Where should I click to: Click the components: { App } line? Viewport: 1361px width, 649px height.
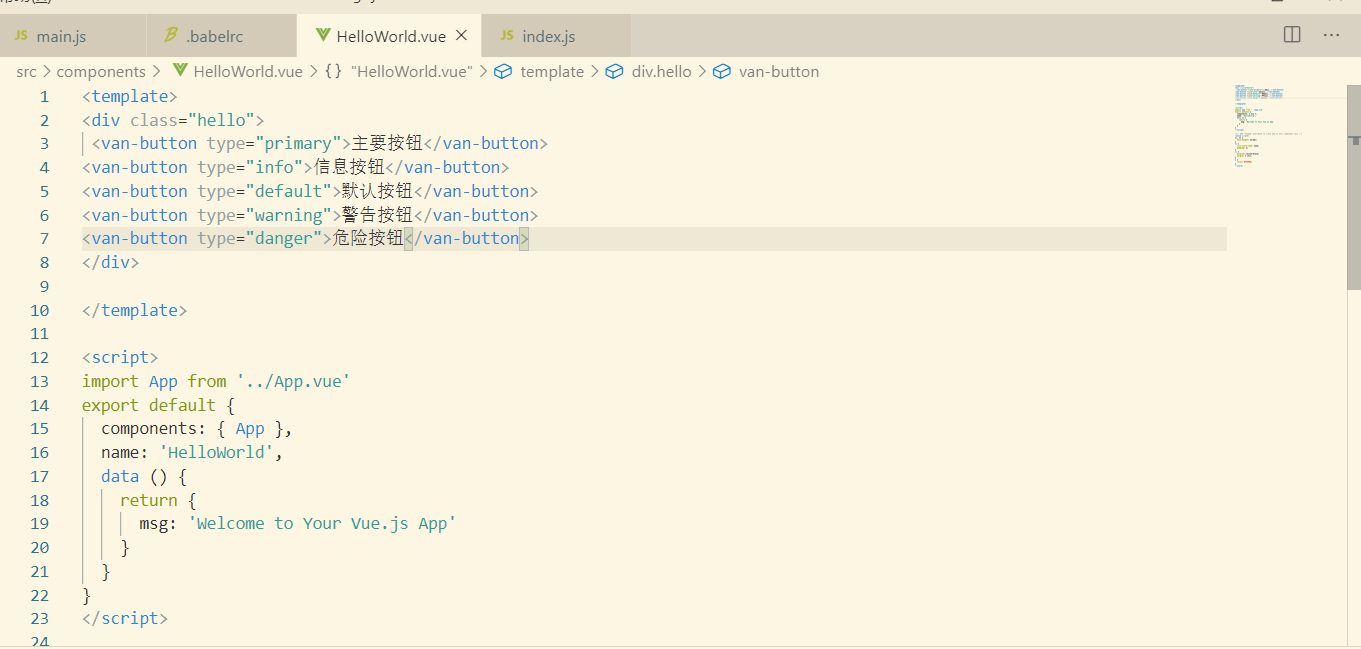[x=197, y=429]
